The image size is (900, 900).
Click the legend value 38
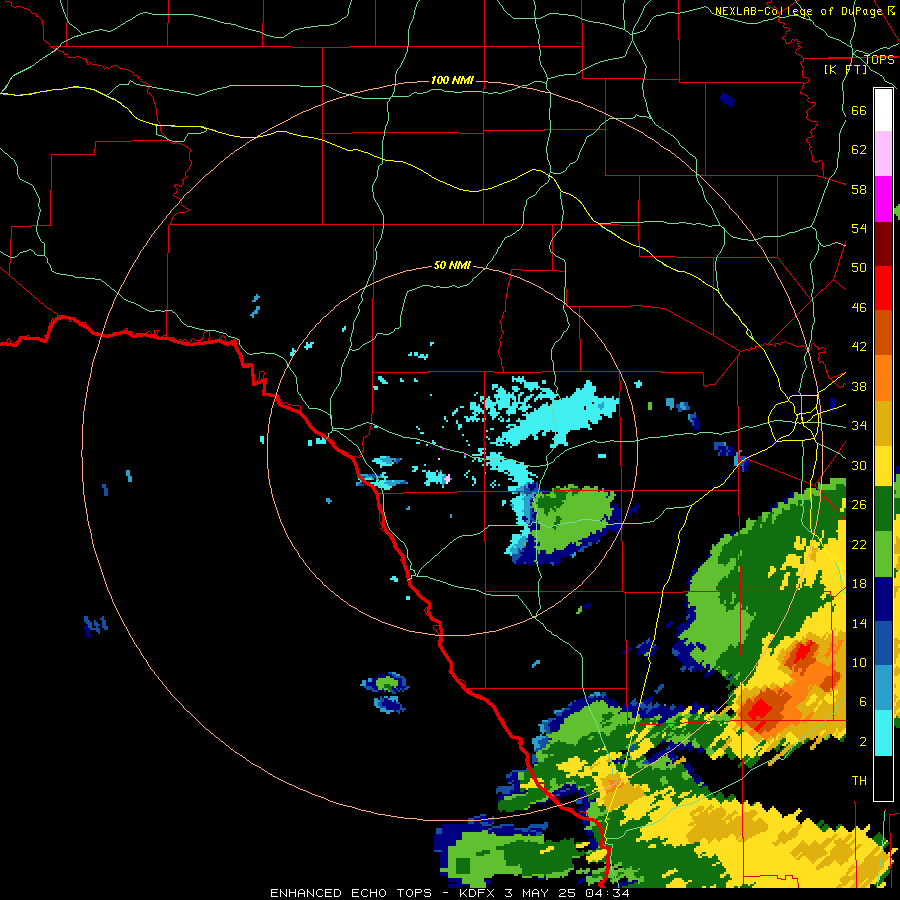click(x=859, y=386)
